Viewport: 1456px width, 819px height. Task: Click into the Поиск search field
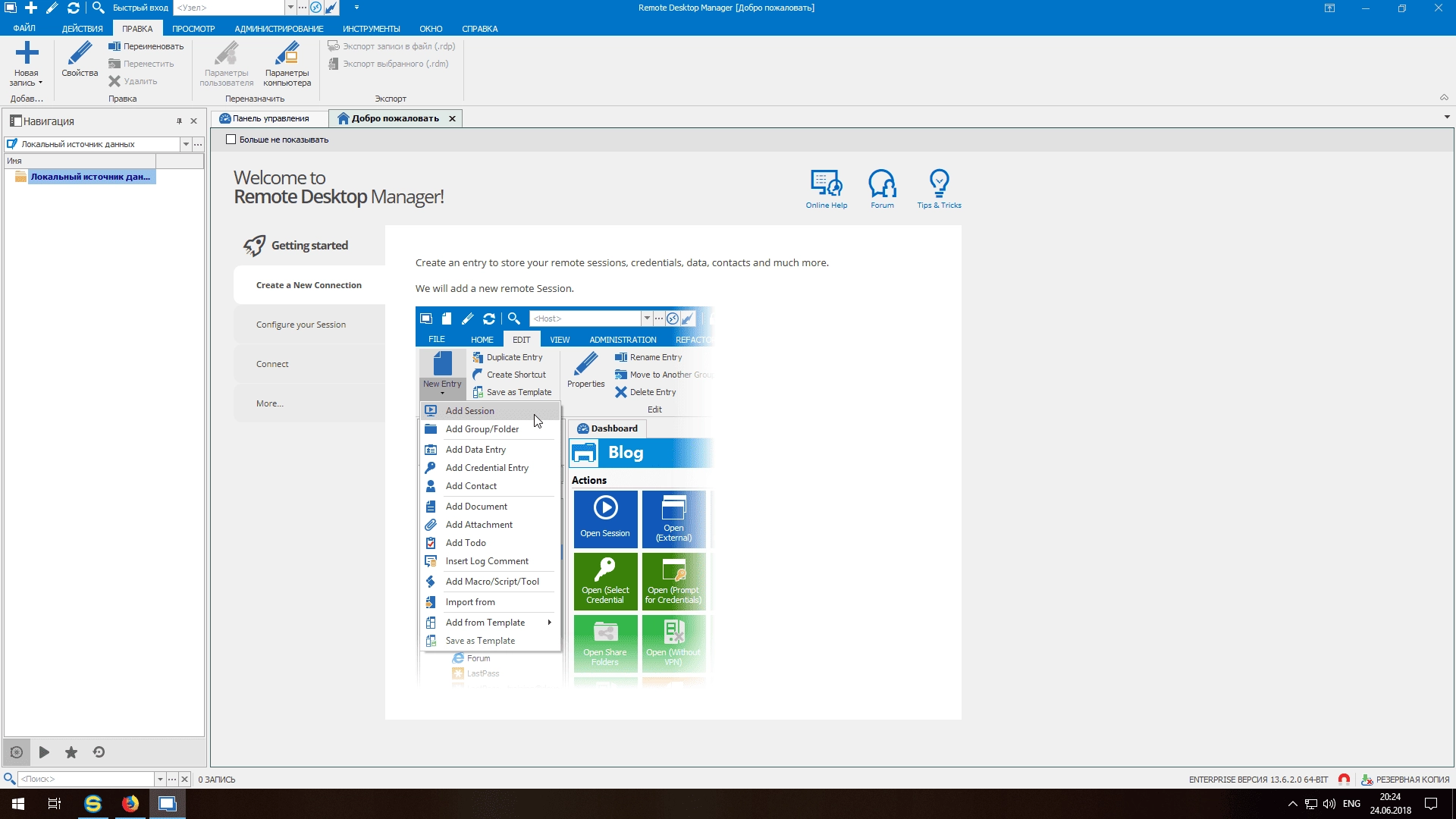(86, 779)
